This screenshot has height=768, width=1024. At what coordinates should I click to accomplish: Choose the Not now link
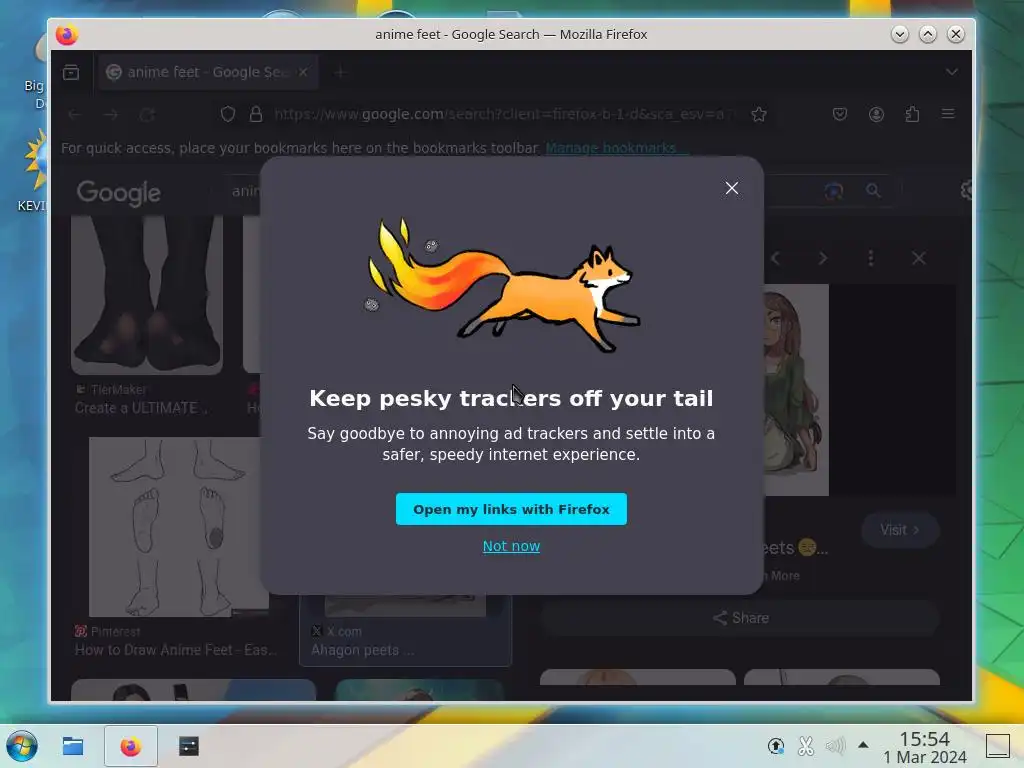pyautogui.click(x=511, y=546)
